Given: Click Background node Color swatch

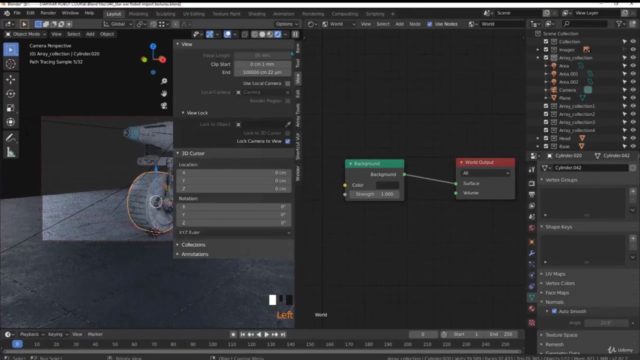Looking at the screenshot, I should 387,185.
